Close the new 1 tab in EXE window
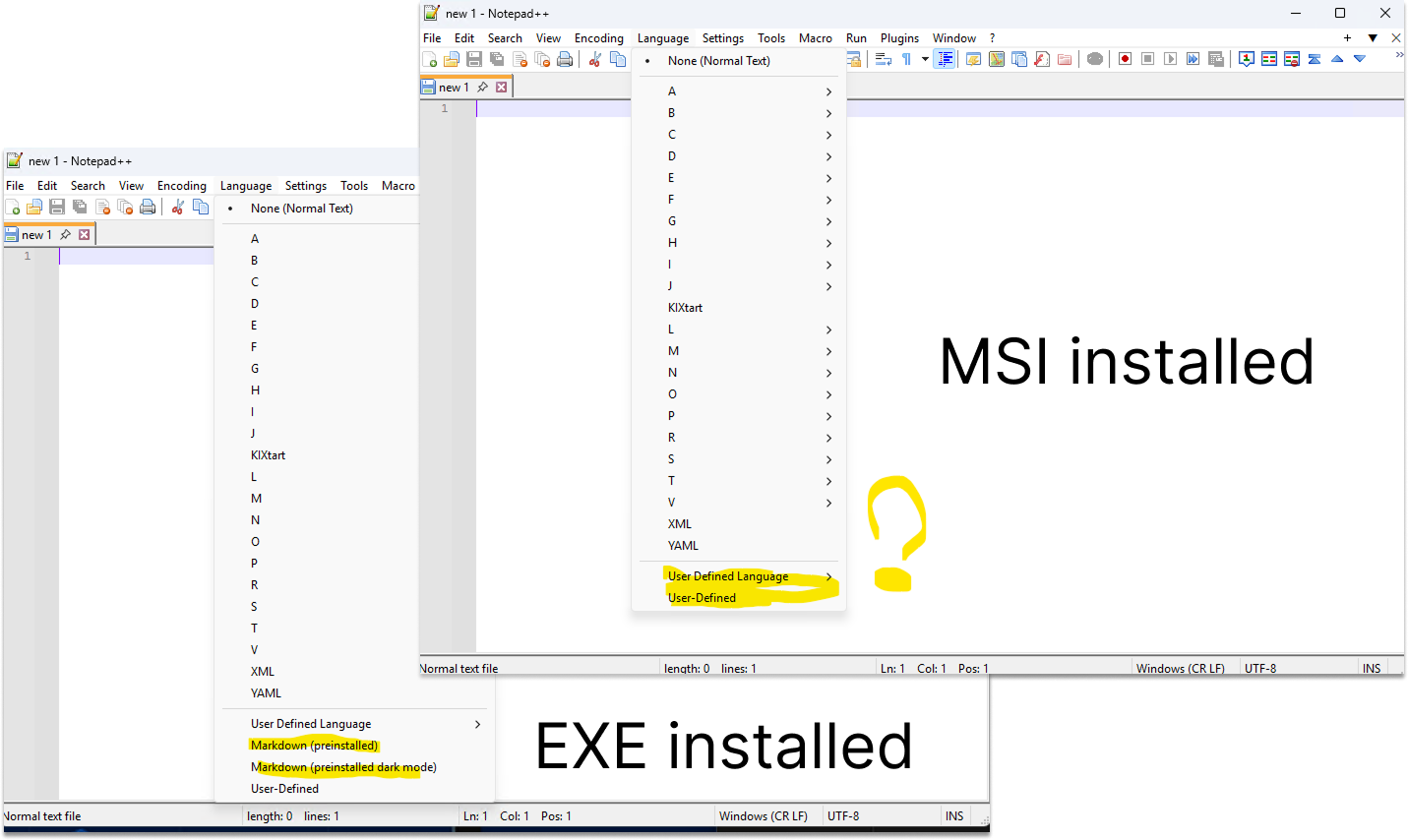 pyautogui.click(x=85, y=234)
